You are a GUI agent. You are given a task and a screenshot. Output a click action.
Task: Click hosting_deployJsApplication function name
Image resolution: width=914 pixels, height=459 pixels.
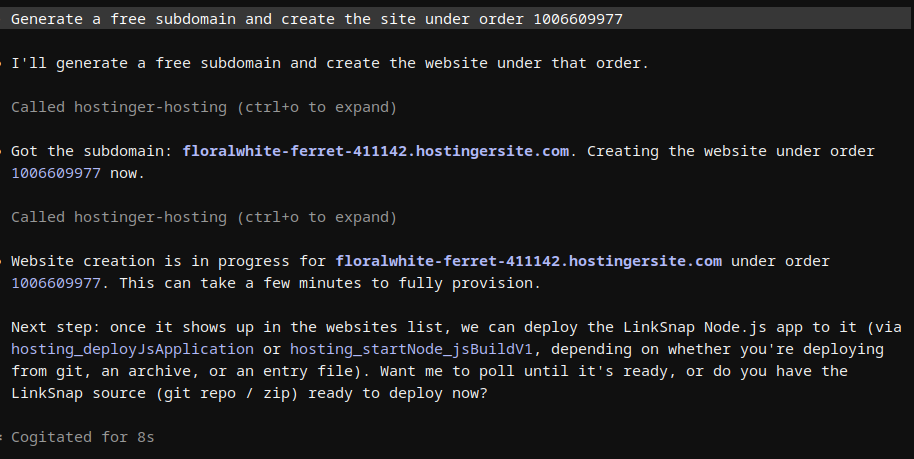point(132,349)
